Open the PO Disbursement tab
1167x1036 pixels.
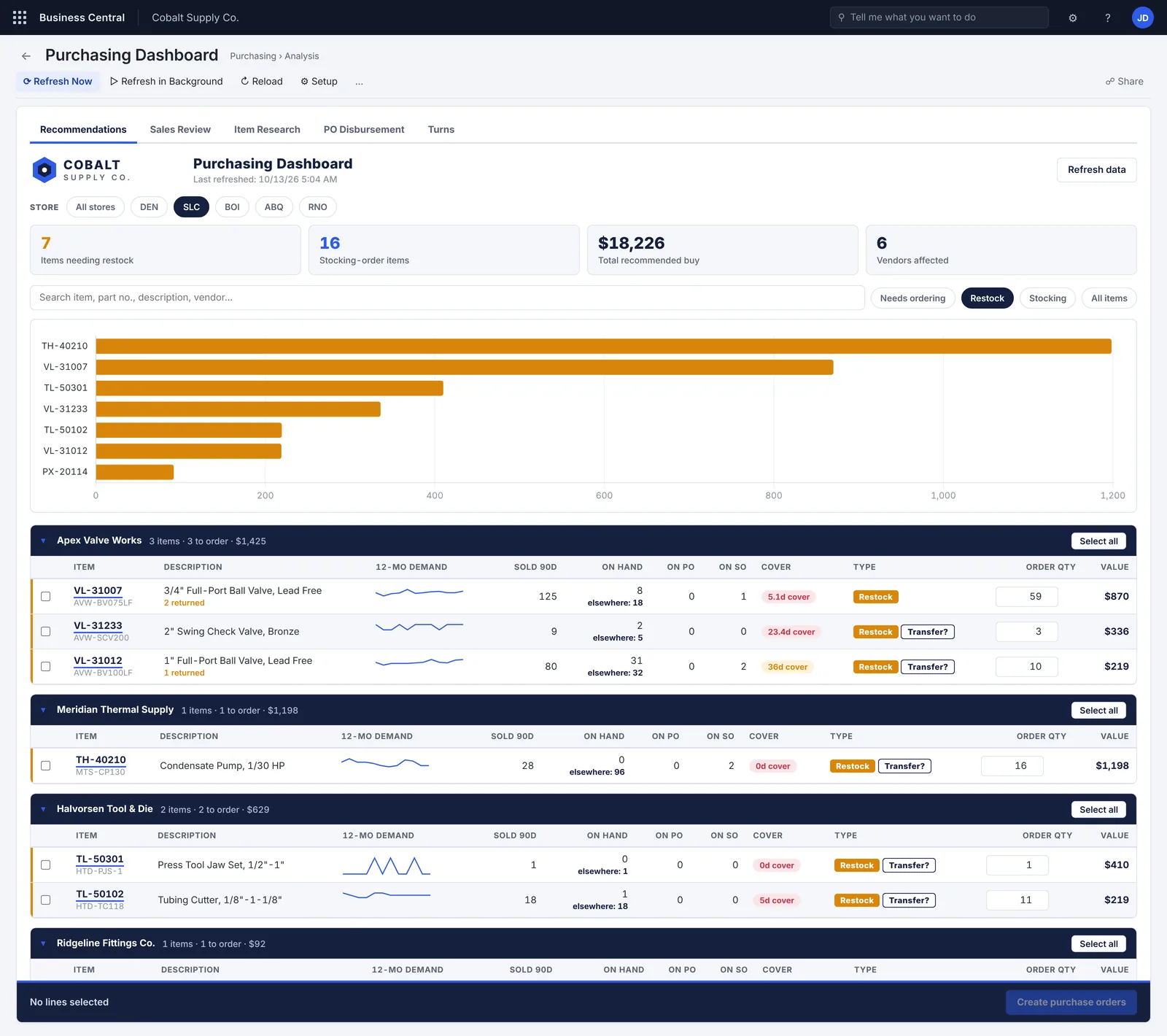coord(364,130)
